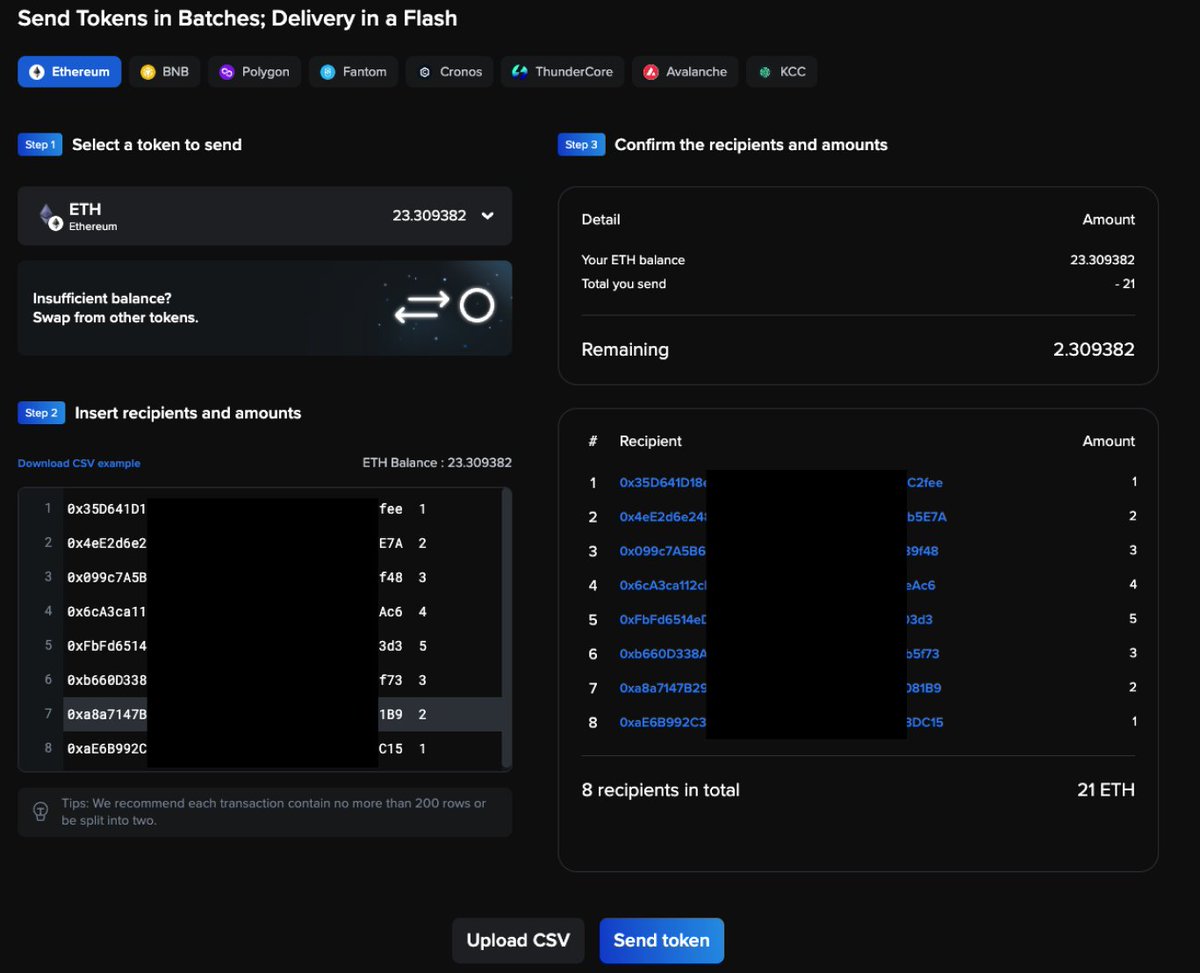Image resolution: width=1200 pixels, height=973 pixels.
Task: Click the KCC logo icon
Action: tap(765, 72)
